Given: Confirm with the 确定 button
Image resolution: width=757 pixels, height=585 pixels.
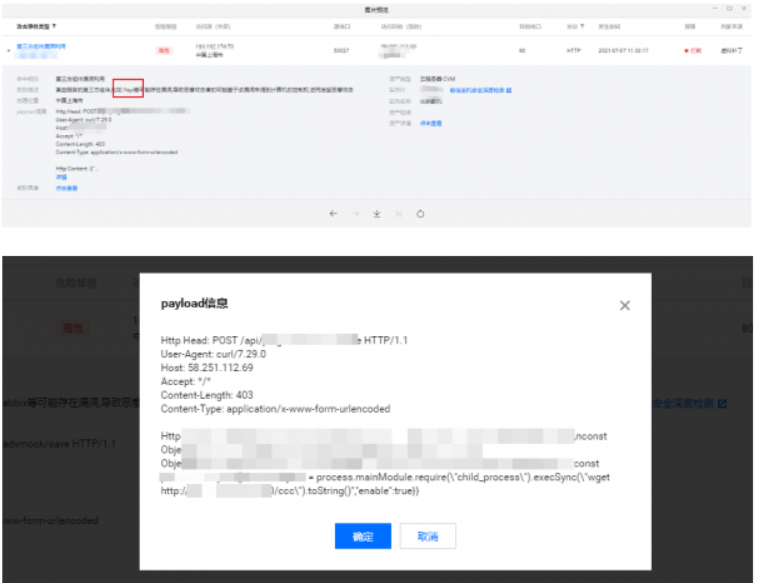Looking at the screenshot, I should pyautogui.click(x=363, y=536).
